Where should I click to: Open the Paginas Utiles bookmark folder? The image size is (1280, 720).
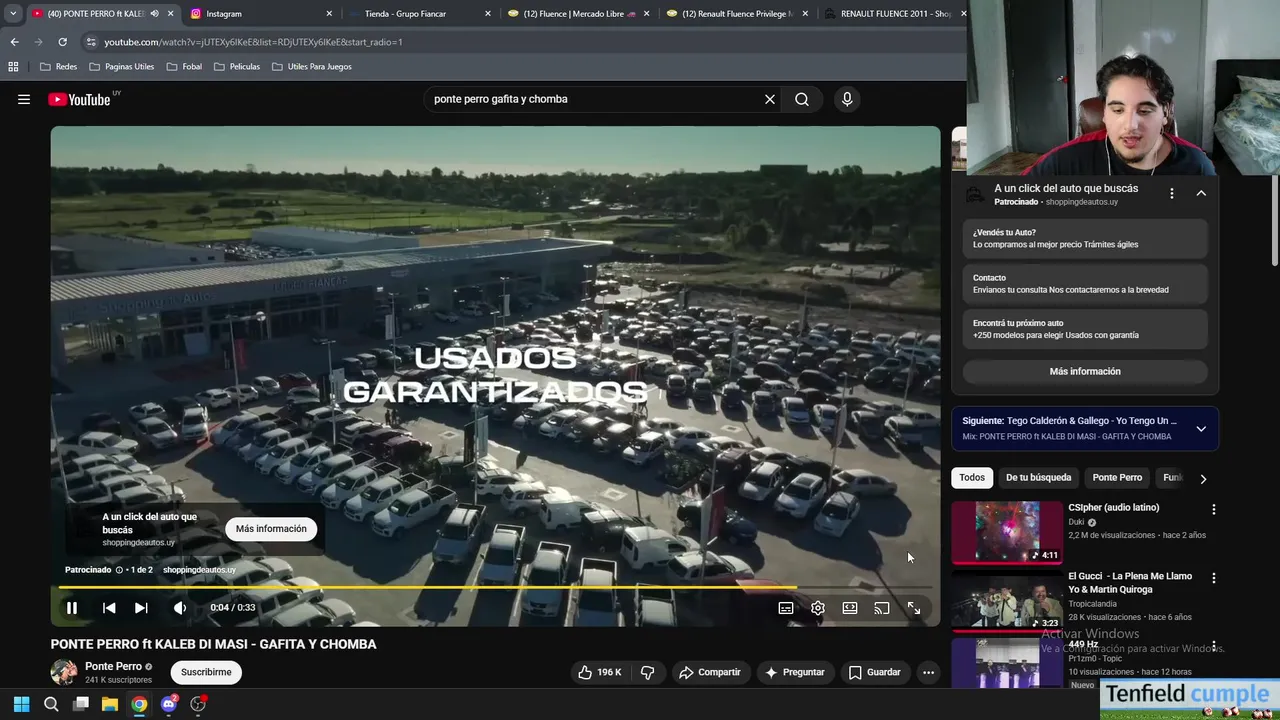click(121, 67)
